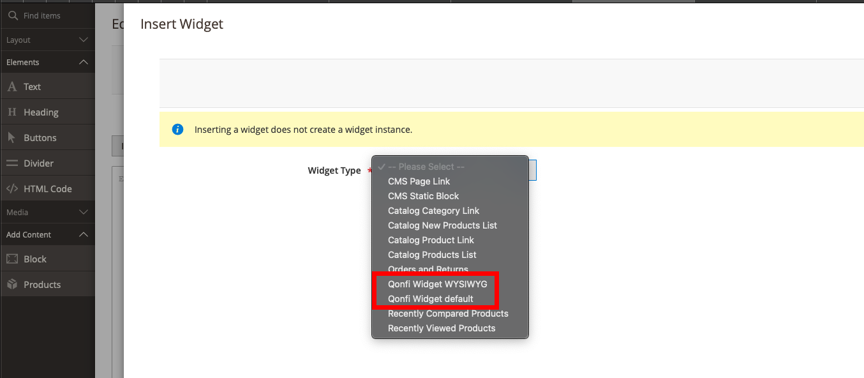Click the widget instance notice text
The height and width of the screenshot is (378, 864).
coord(304,130)
